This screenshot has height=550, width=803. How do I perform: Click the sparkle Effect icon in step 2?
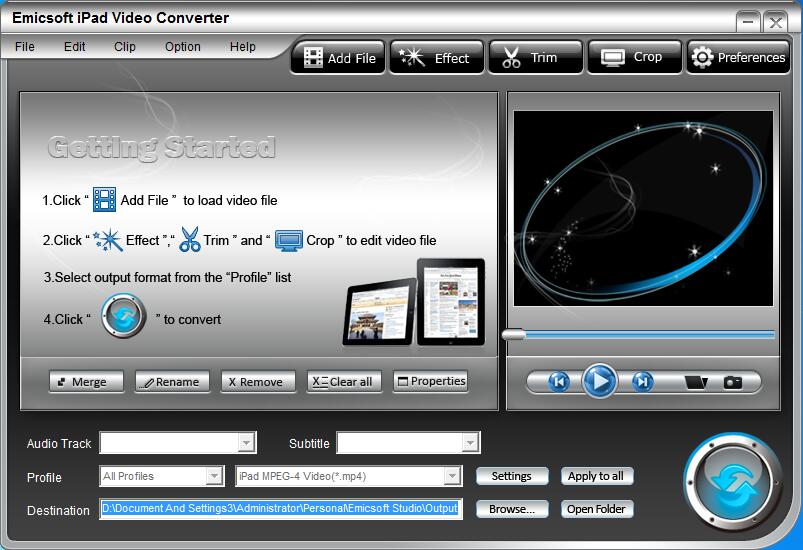point(108,240)
